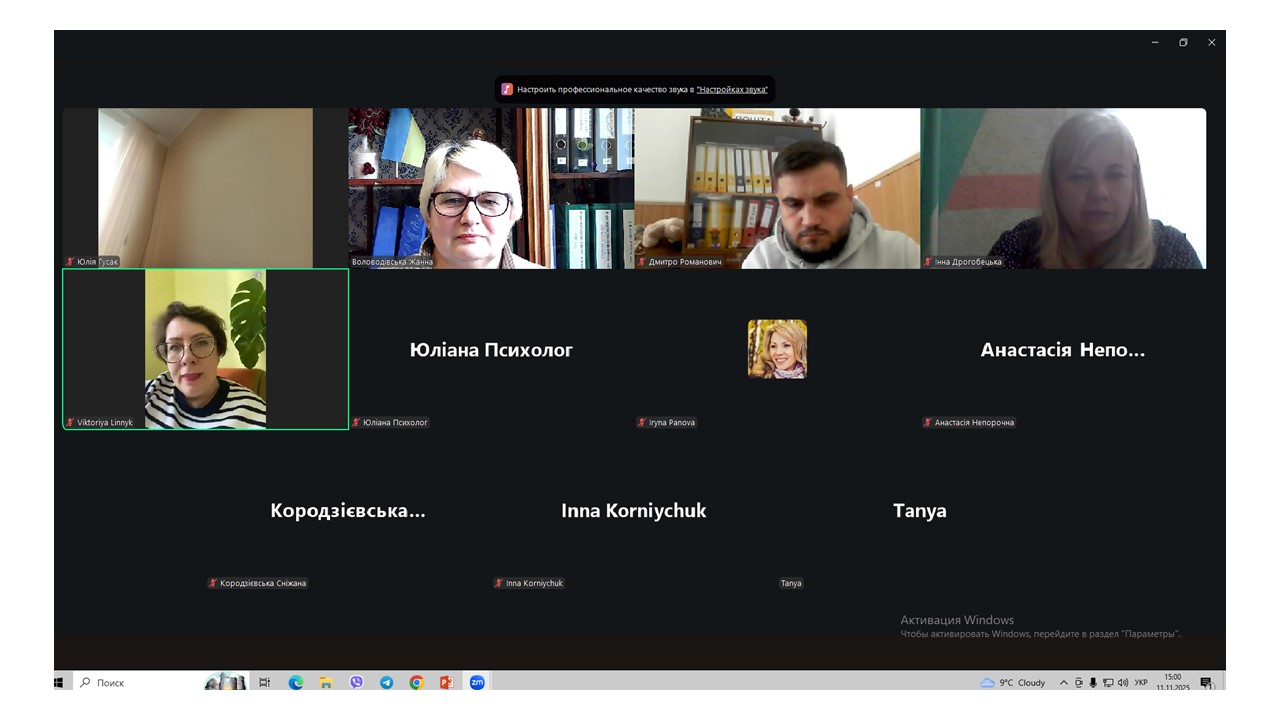
Task: Open the 9°C Cloudy weather widget
Action: click(1013, 683)
